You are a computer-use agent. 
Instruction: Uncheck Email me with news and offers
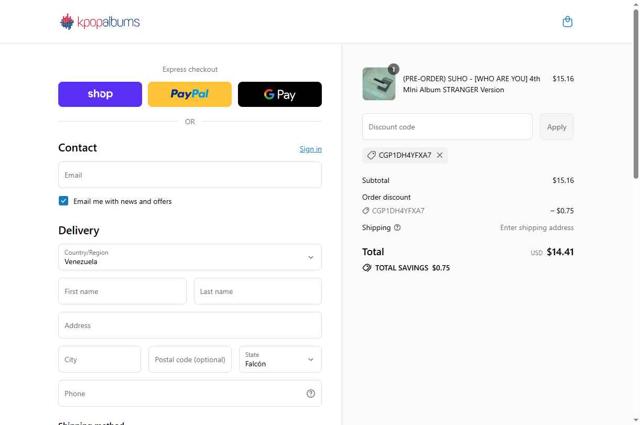pos(63,201)
